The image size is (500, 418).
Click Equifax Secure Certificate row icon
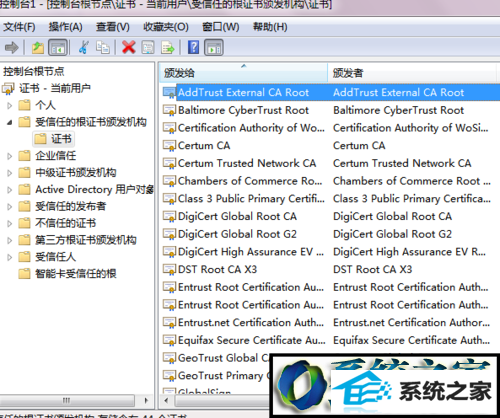pos(169,340)
